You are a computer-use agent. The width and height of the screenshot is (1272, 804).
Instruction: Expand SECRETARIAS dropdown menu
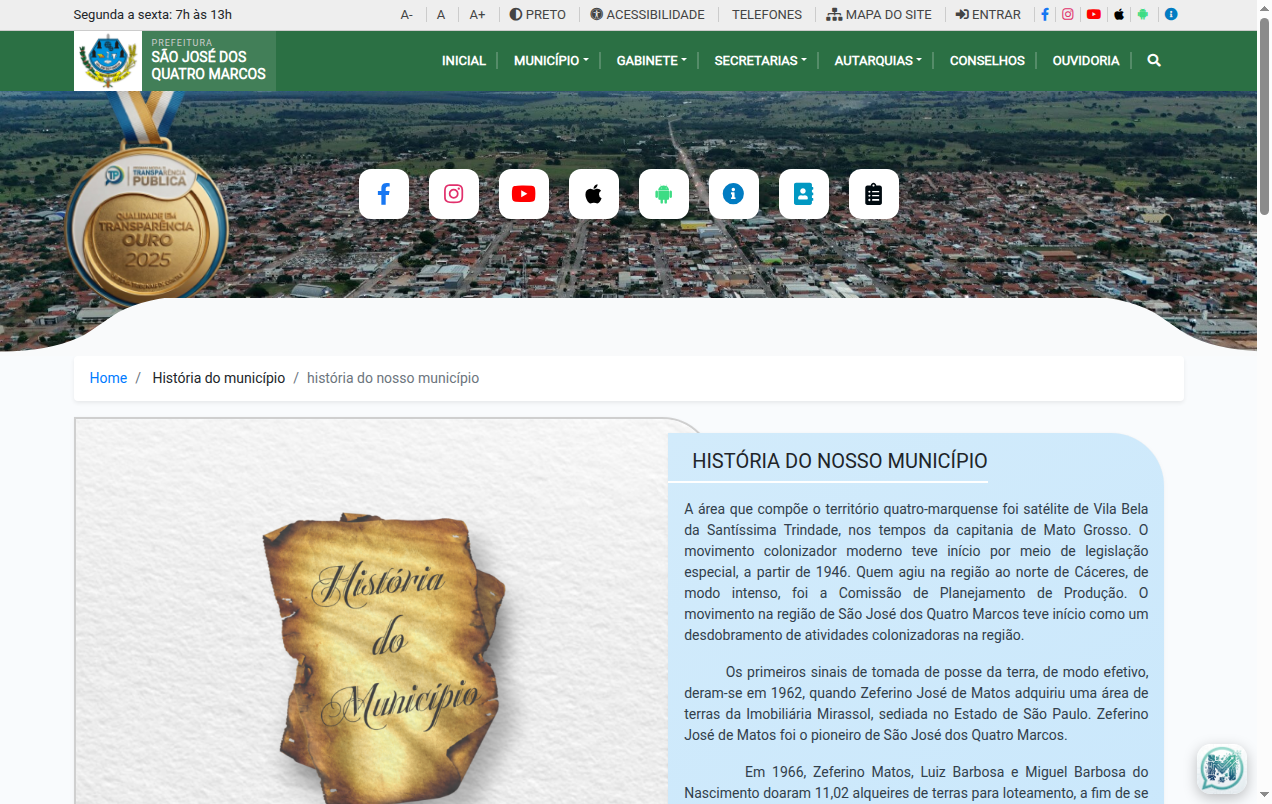(761, 61)
